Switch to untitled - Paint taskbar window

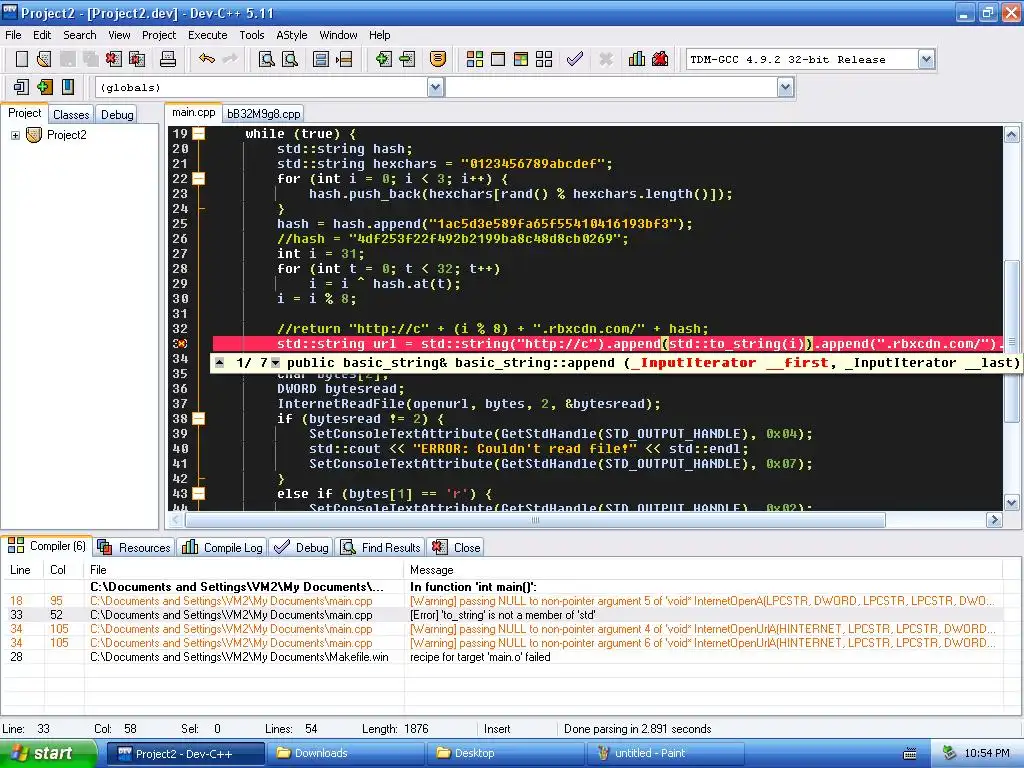[x=665, y=754]
